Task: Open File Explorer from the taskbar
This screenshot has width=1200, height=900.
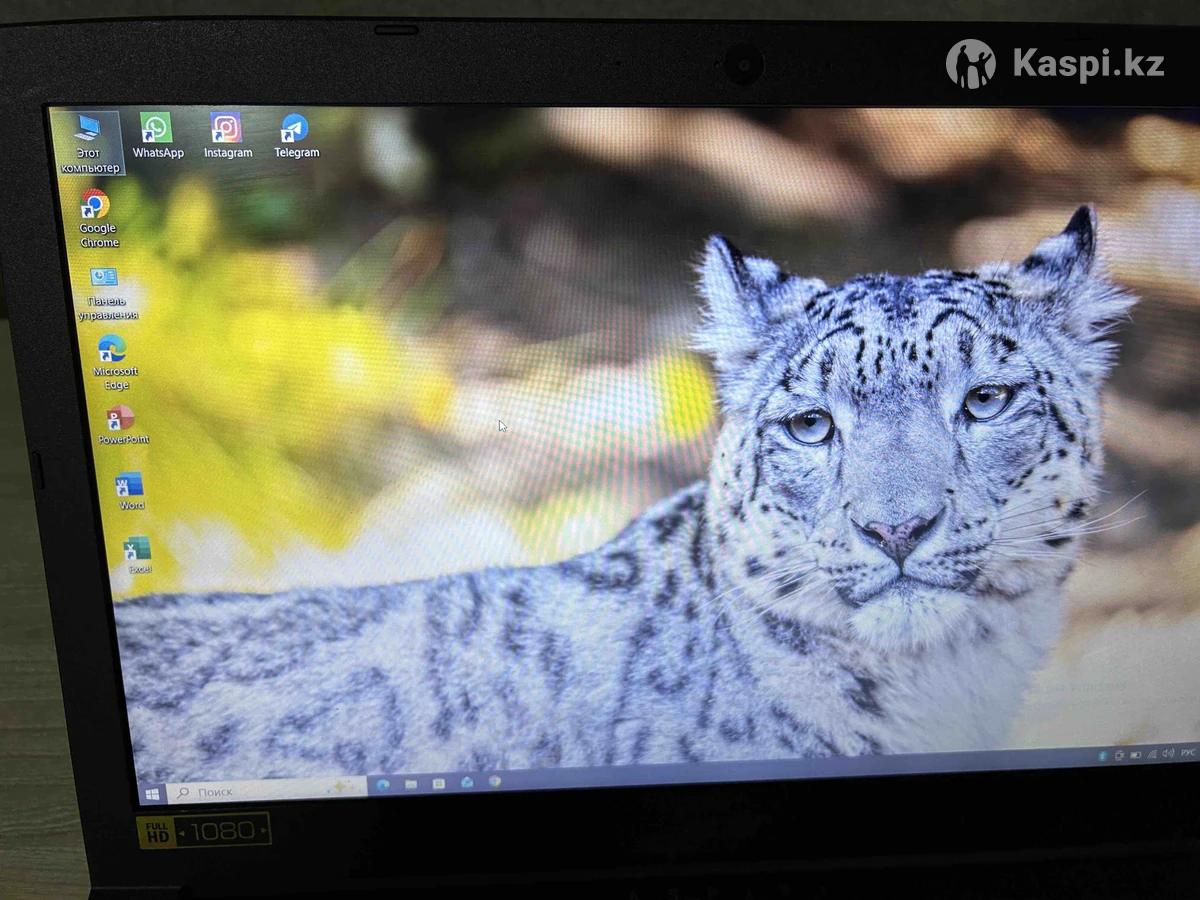Action: [x=411, y=785]
